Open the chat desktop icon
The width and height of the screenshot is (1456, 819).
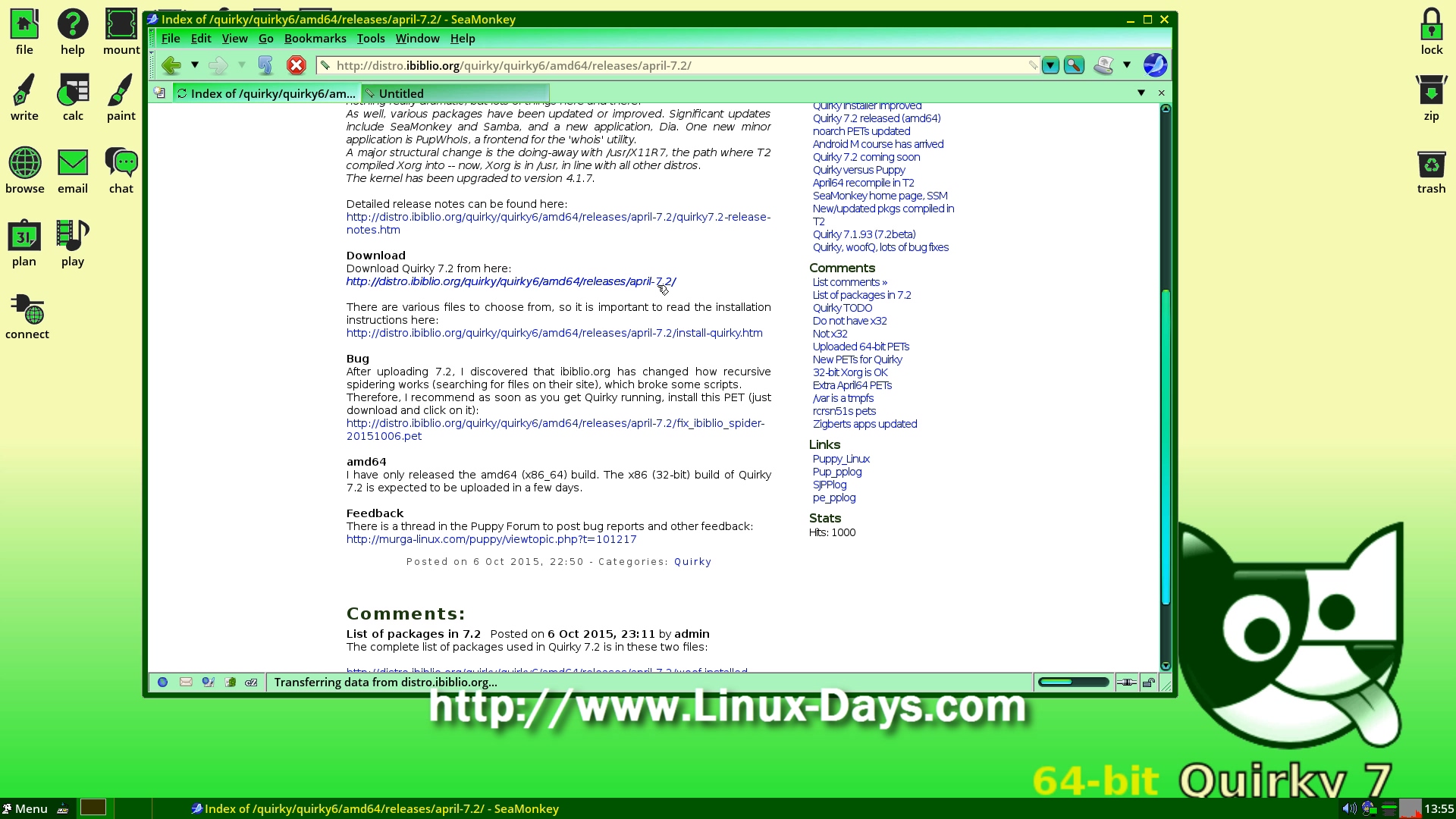[x=121, y=170]
